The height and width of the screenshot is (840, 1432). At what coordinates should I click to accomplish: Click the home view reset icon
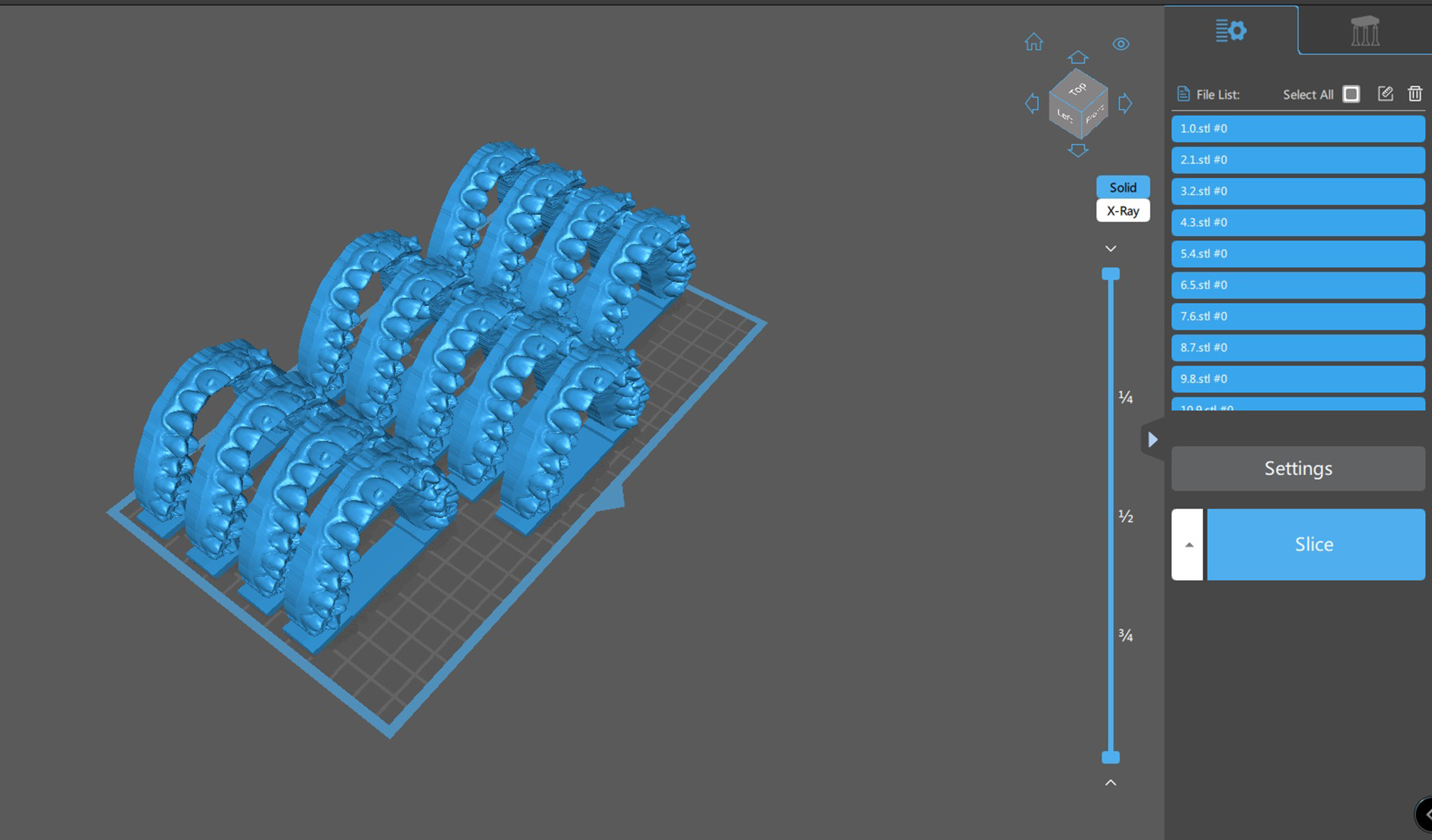click(1034, 42)
